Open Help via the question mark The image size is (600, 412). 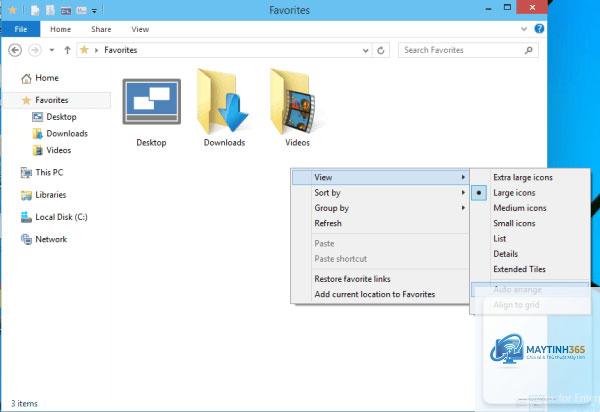[x=539, y=29]
